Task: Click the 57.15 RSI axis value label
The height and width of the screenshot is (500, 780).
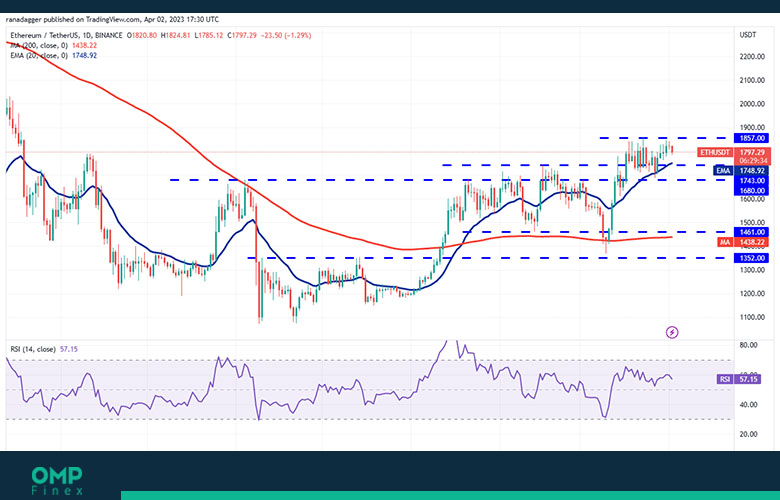Action: click(748, 379)
